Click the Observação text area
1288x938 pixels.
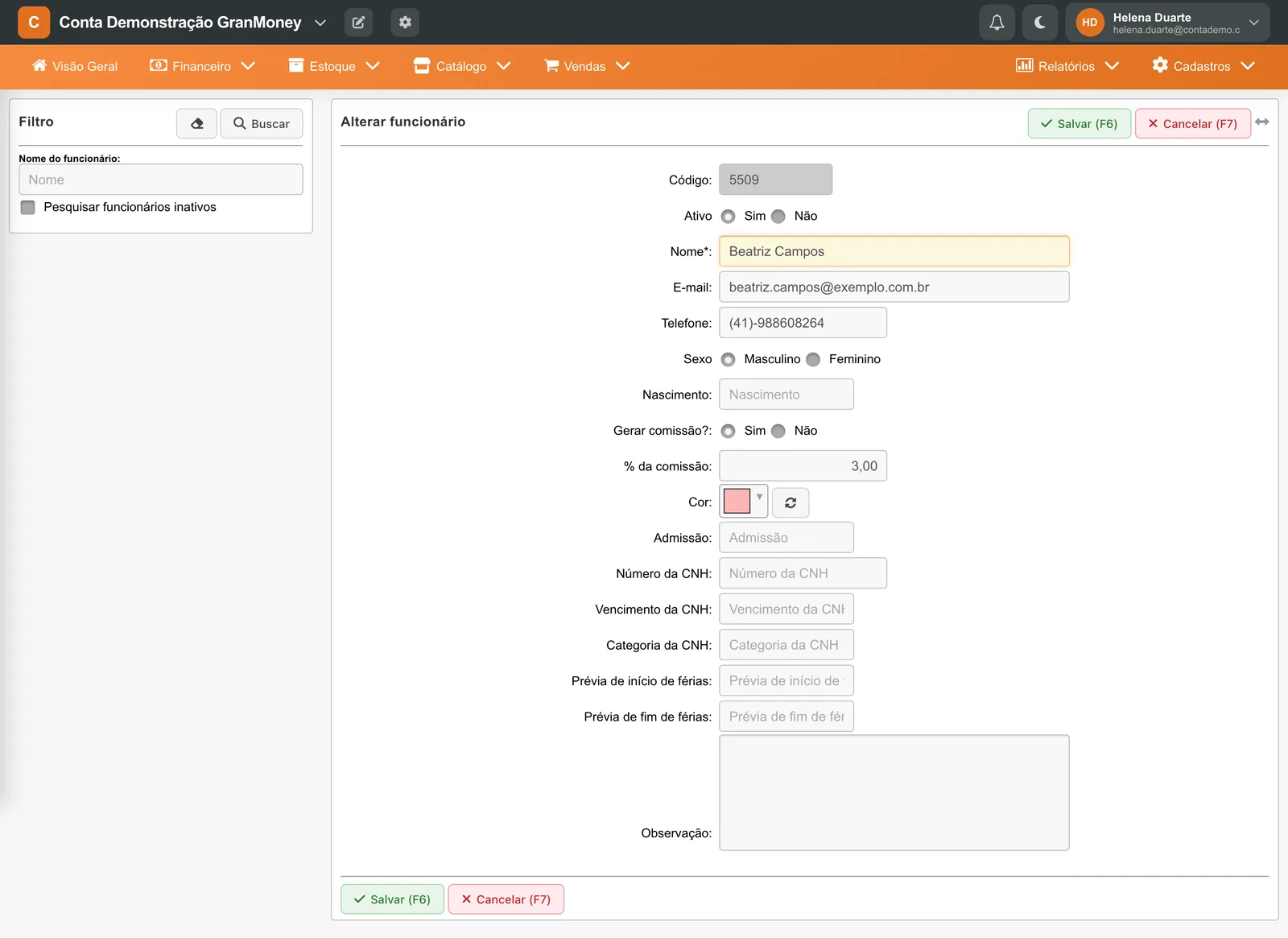[894, 792]
